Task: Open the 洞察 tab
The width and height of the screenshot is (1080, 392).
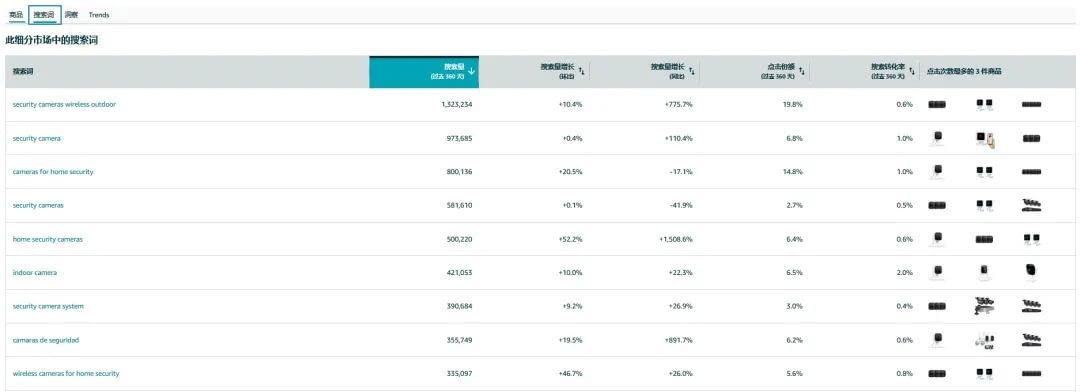Action: 72,14
